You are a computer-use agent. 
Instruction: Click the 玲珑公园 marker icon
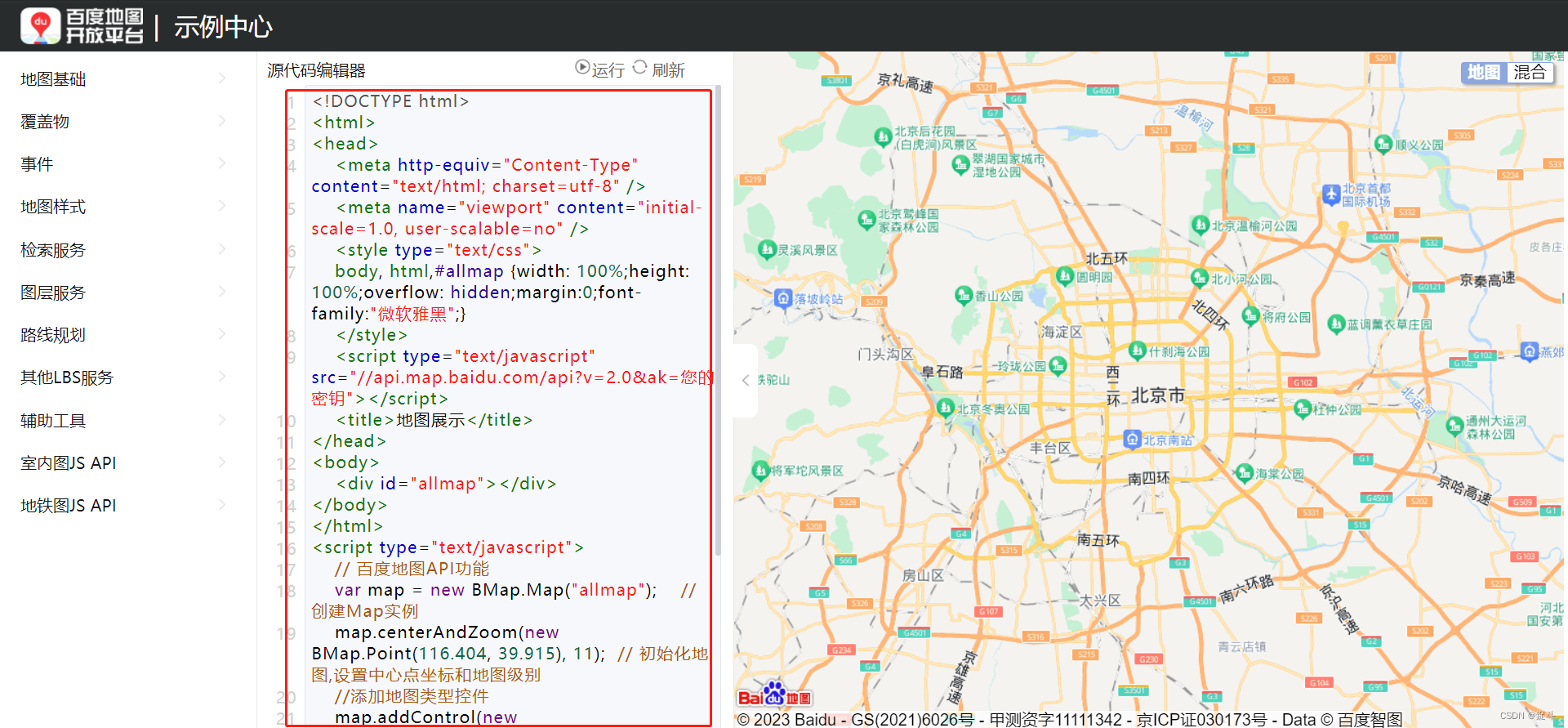pos(1058,365)
